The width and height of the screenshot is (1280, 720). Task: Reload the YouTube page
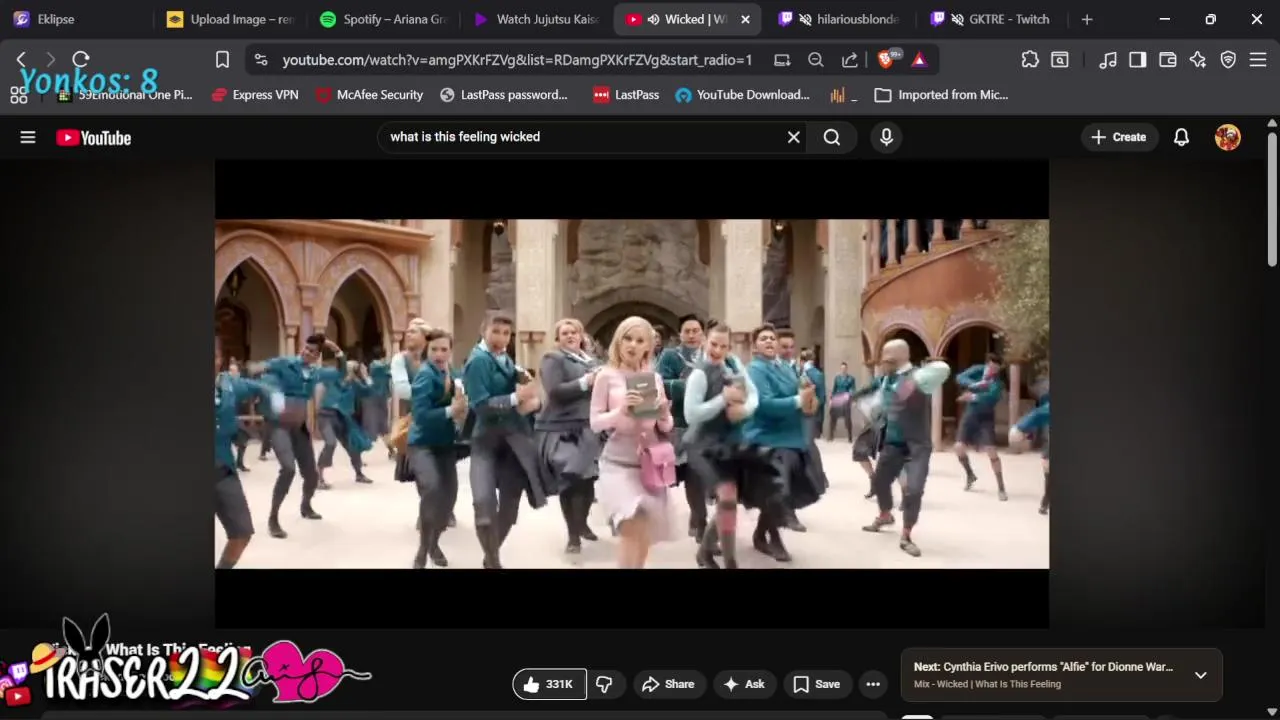point(81,60)
